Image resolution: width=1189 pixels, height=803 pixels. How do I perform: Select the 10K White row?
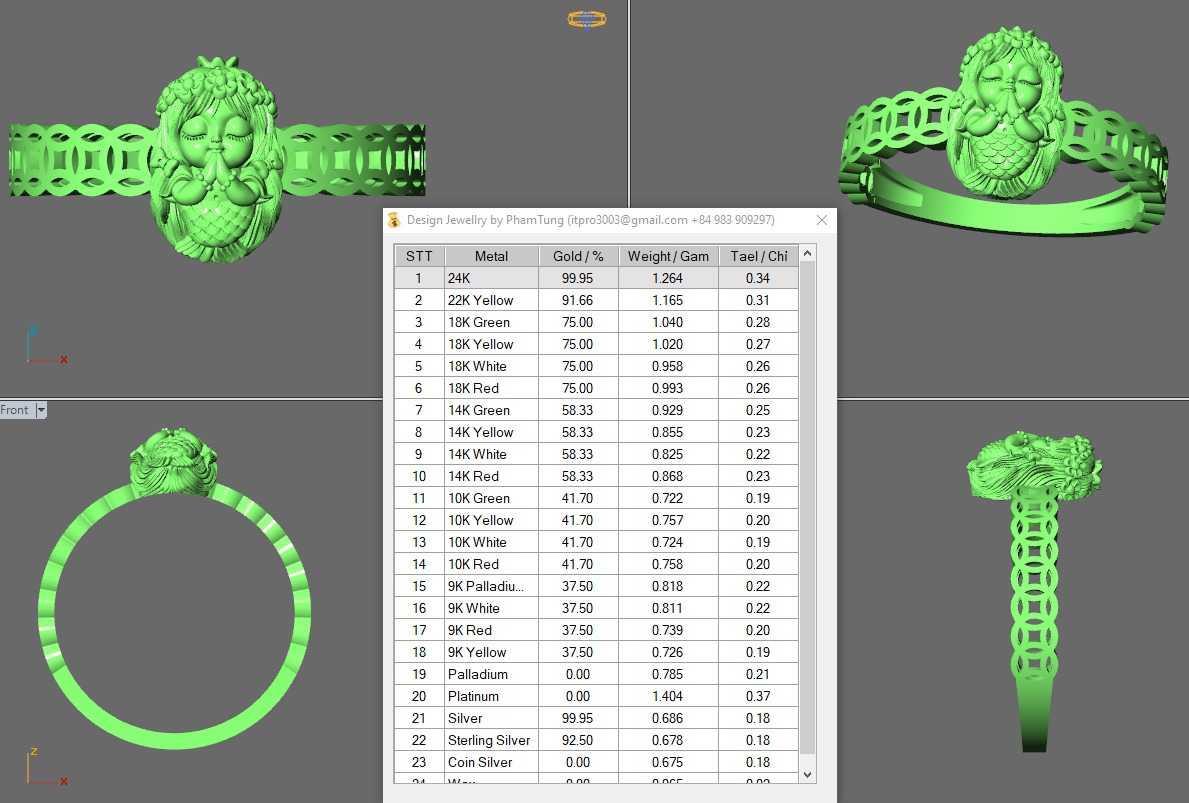tap(596, 542)
